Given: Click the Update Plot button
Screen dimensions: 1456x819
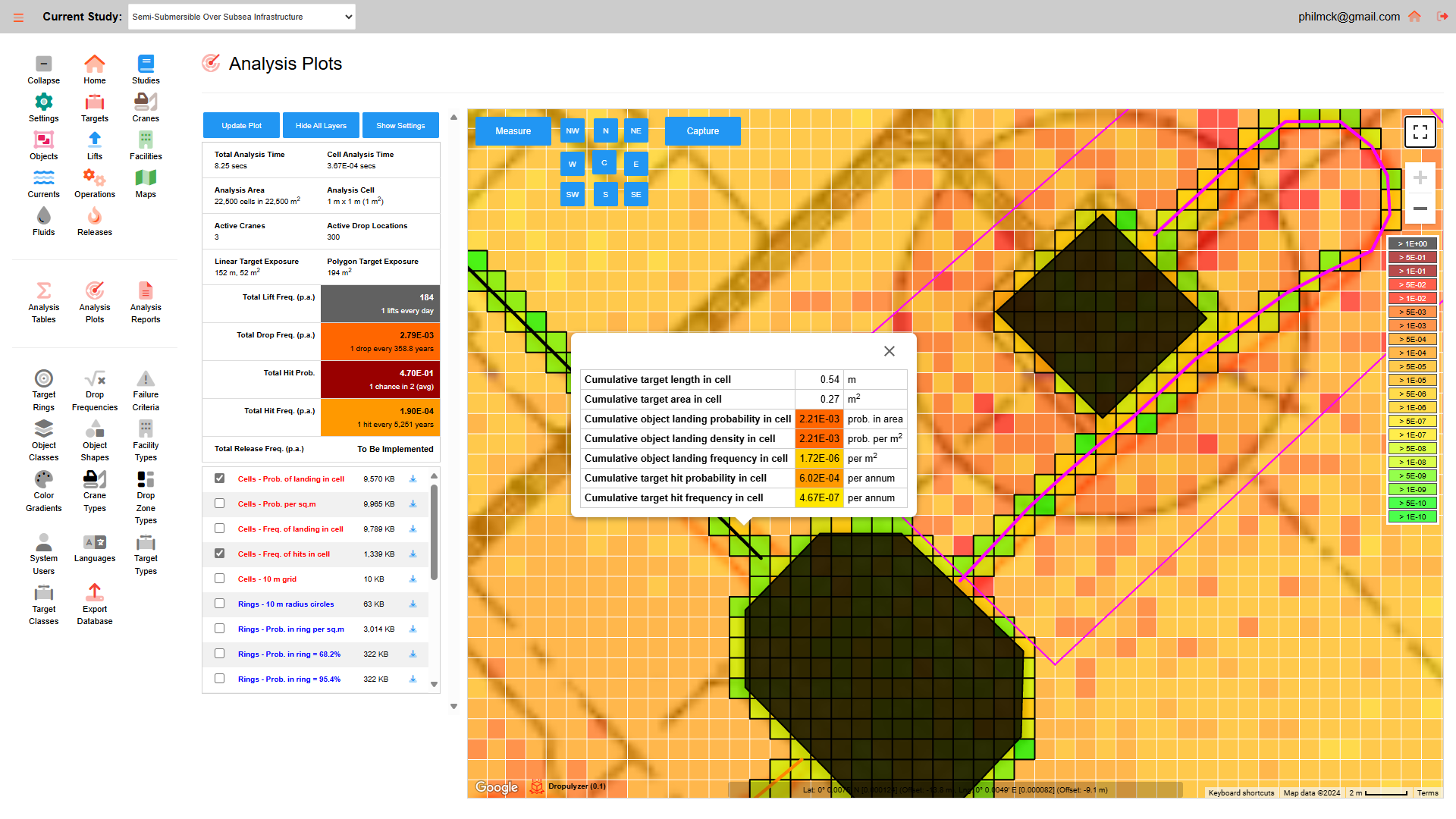Looking at the screenshot, I should coord(242,125).
